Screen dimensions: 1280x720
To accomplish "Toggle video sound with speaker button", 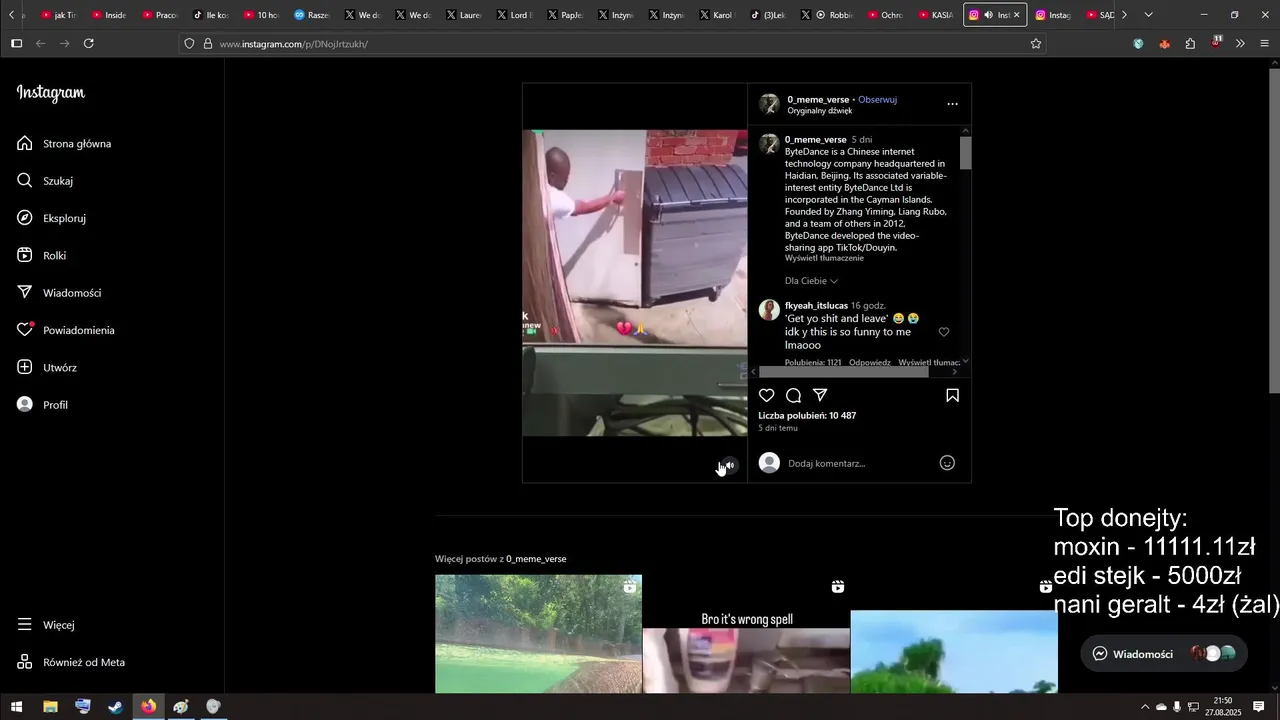I will click(730, 465).
